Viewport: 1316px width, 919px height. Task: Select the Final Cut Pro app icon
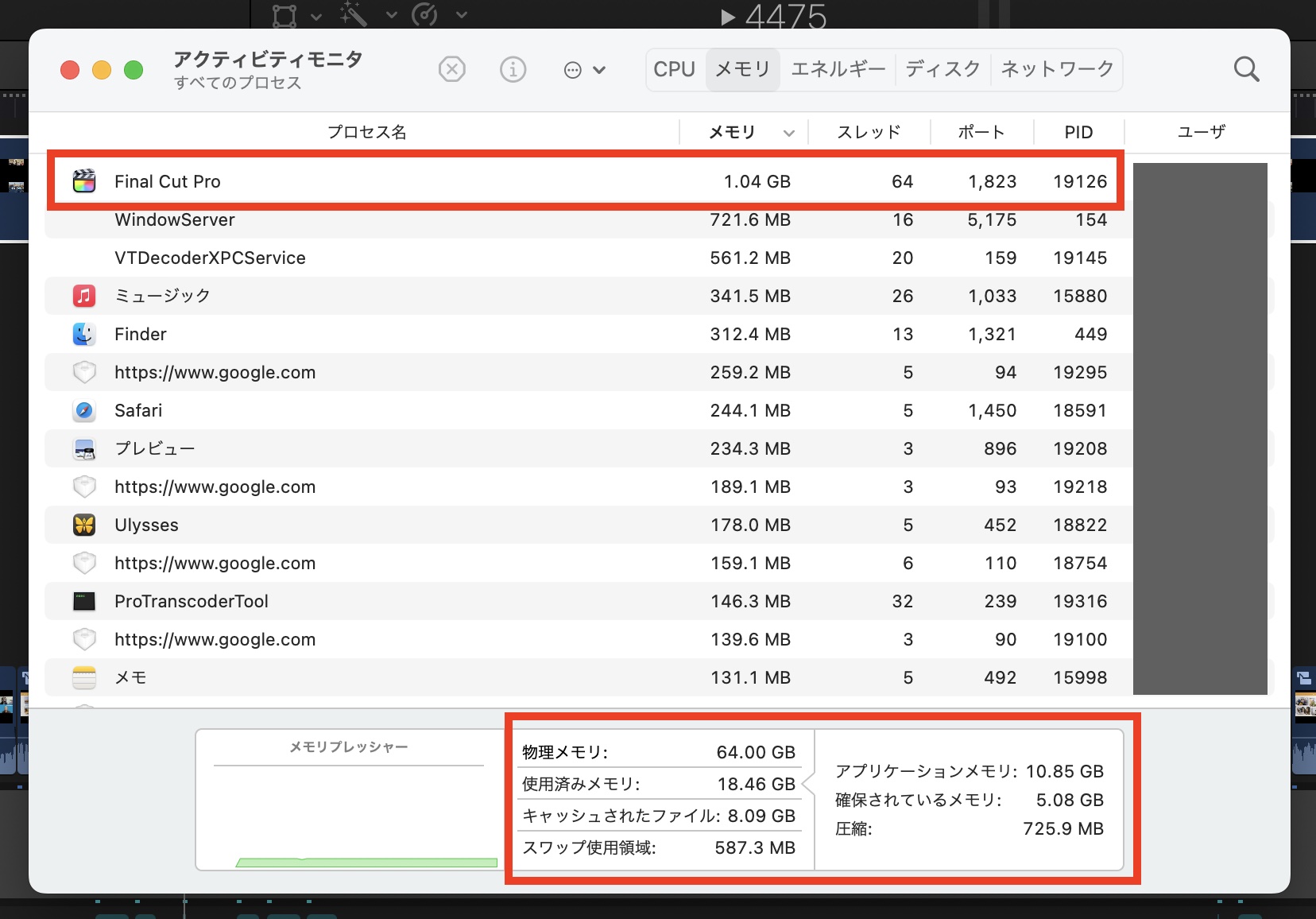pos(84,181)
